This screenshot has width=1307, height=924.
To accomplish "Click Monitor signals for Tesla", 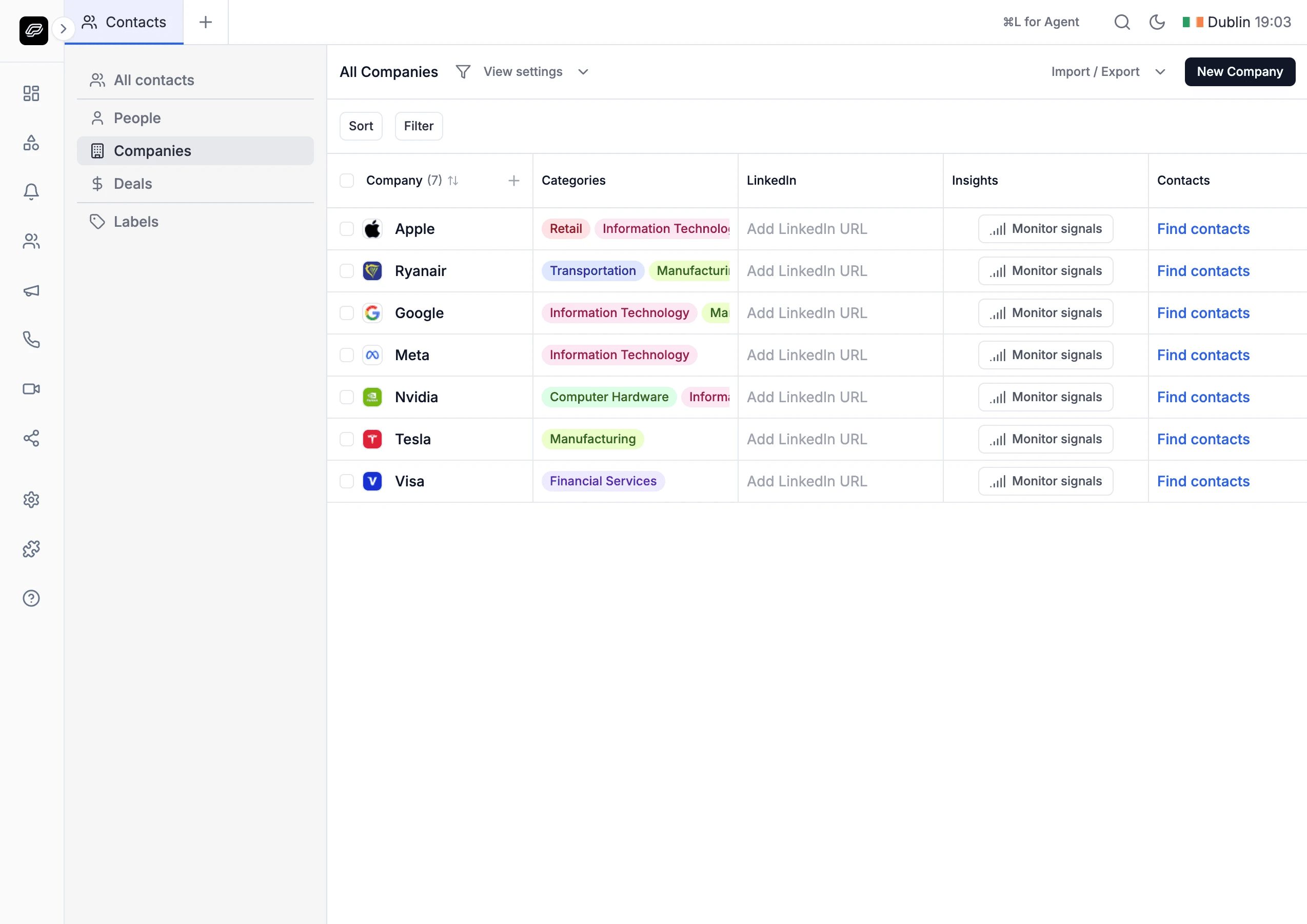I will tap(1046, 440).
